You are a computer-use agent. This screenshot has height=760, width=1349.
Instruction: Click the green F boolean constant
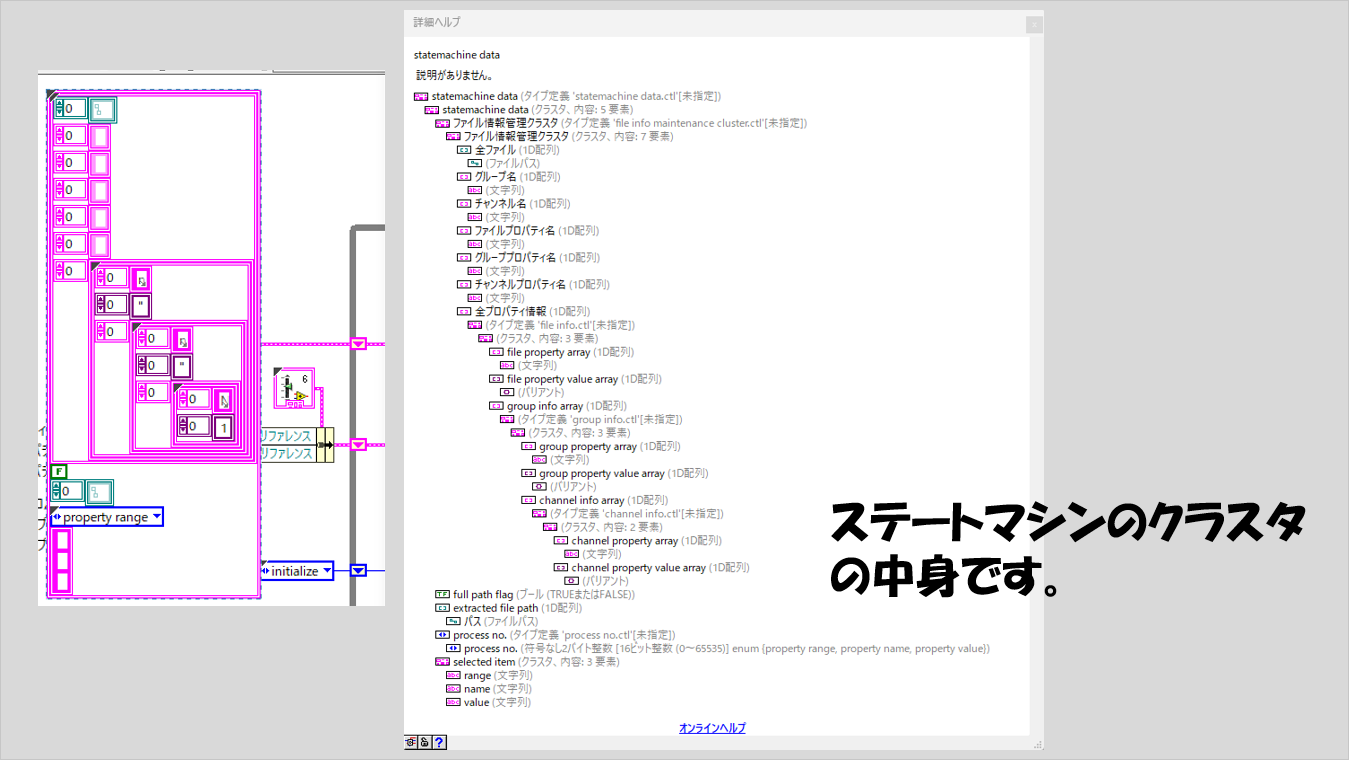59,472
